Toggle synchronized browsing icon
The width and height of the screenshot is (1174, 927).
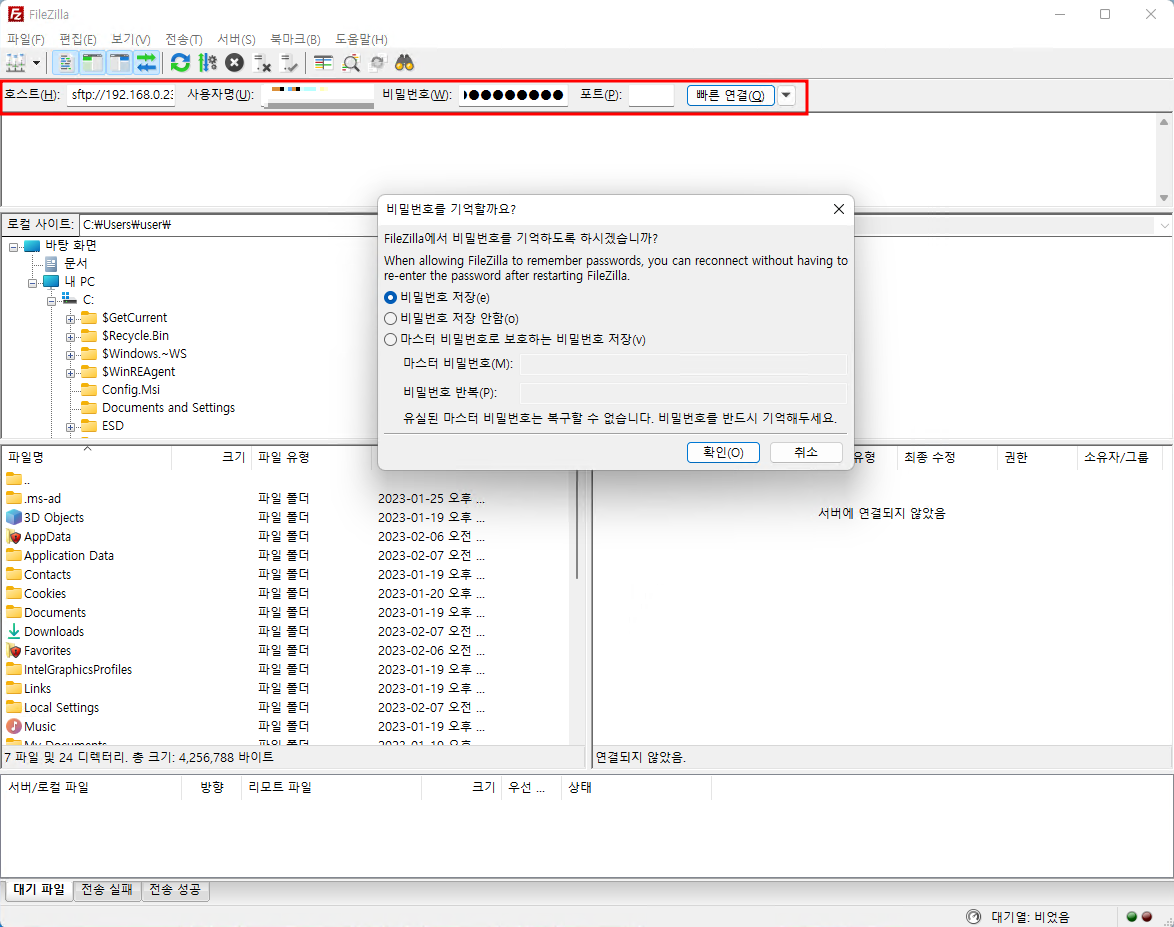coord(377,63)
